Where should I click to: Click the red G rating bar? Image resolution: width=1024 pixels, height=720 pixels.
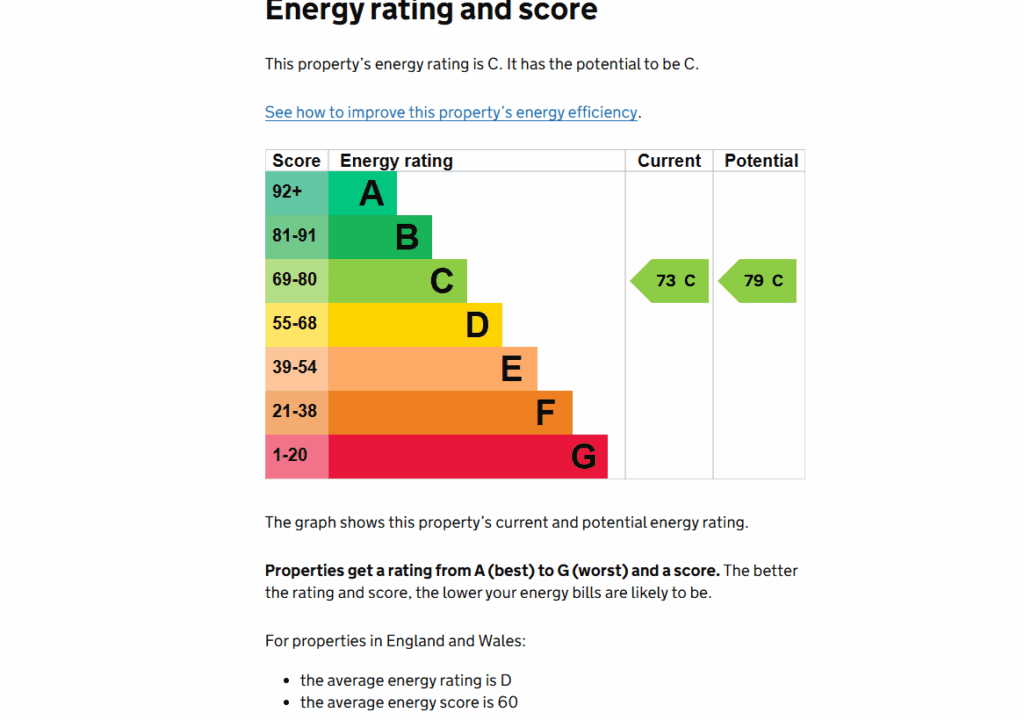pyautogui.click(x=467, y=457)
